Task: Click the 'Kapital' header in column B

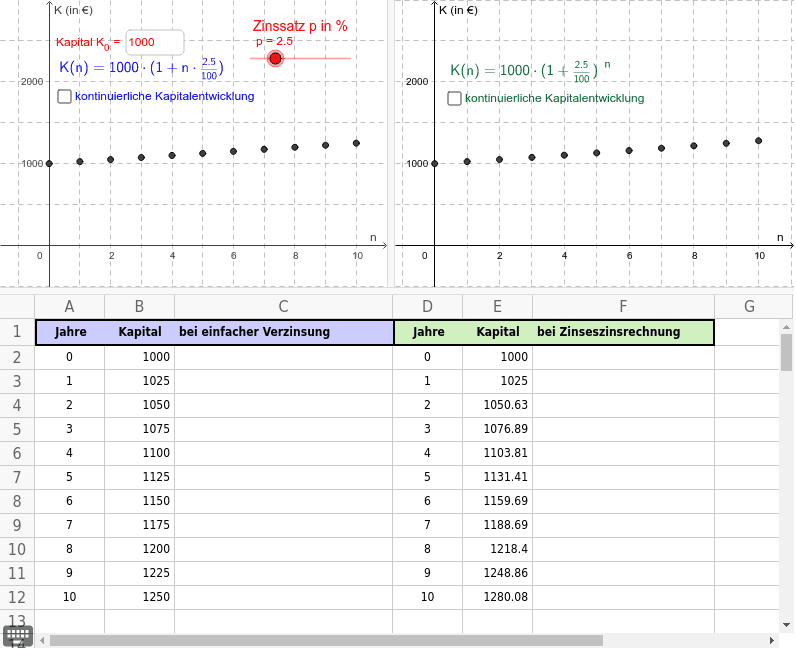Action: (140, 332)
